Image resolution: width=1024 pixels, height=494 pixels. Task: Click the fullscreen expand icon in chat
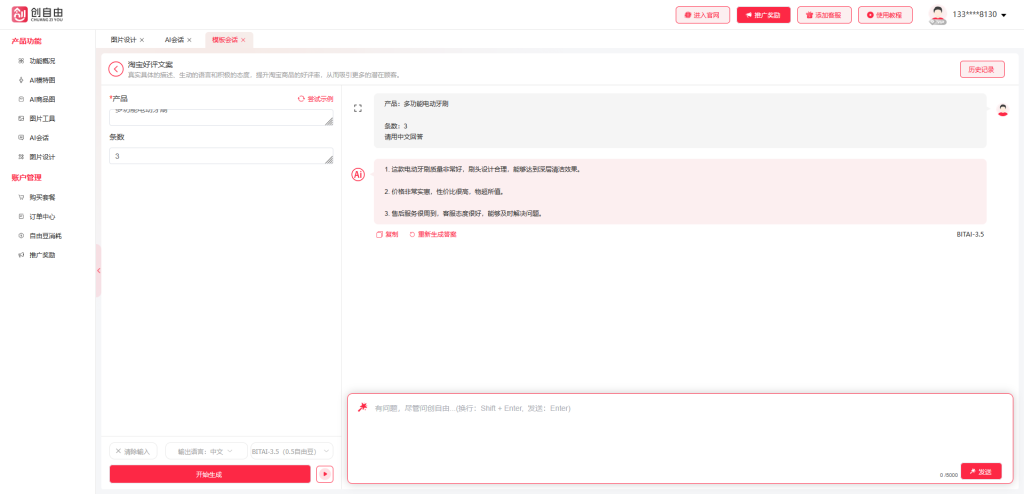(358, 108)
